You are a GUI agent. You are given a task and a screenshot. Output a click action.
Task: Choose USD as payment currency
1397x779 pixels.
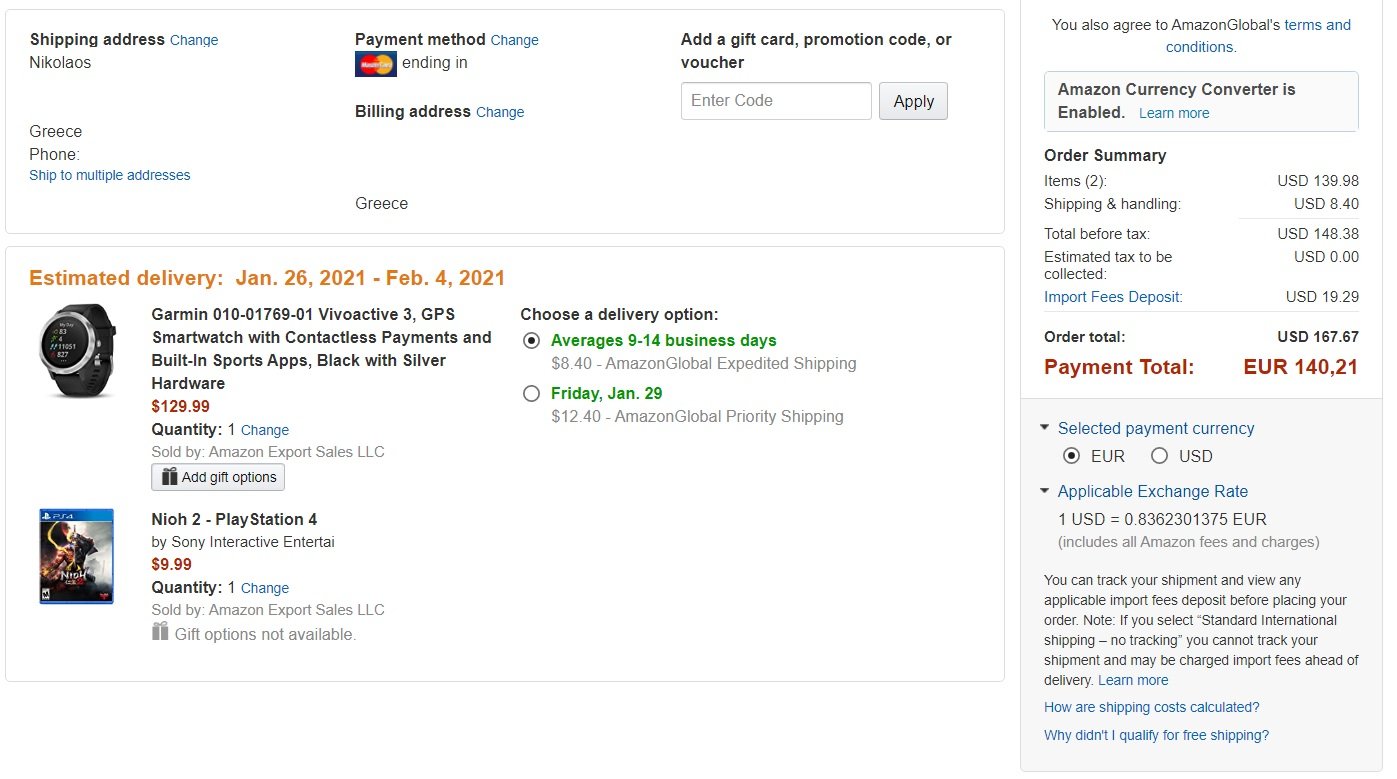[1160, 456]
